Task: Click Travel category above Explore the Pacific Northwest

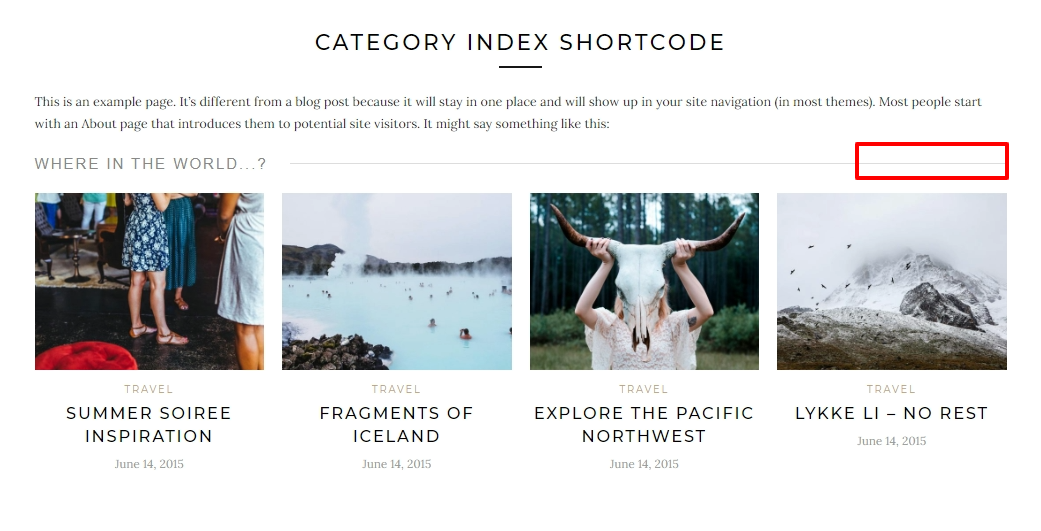Action: click(x=644, y=389)
